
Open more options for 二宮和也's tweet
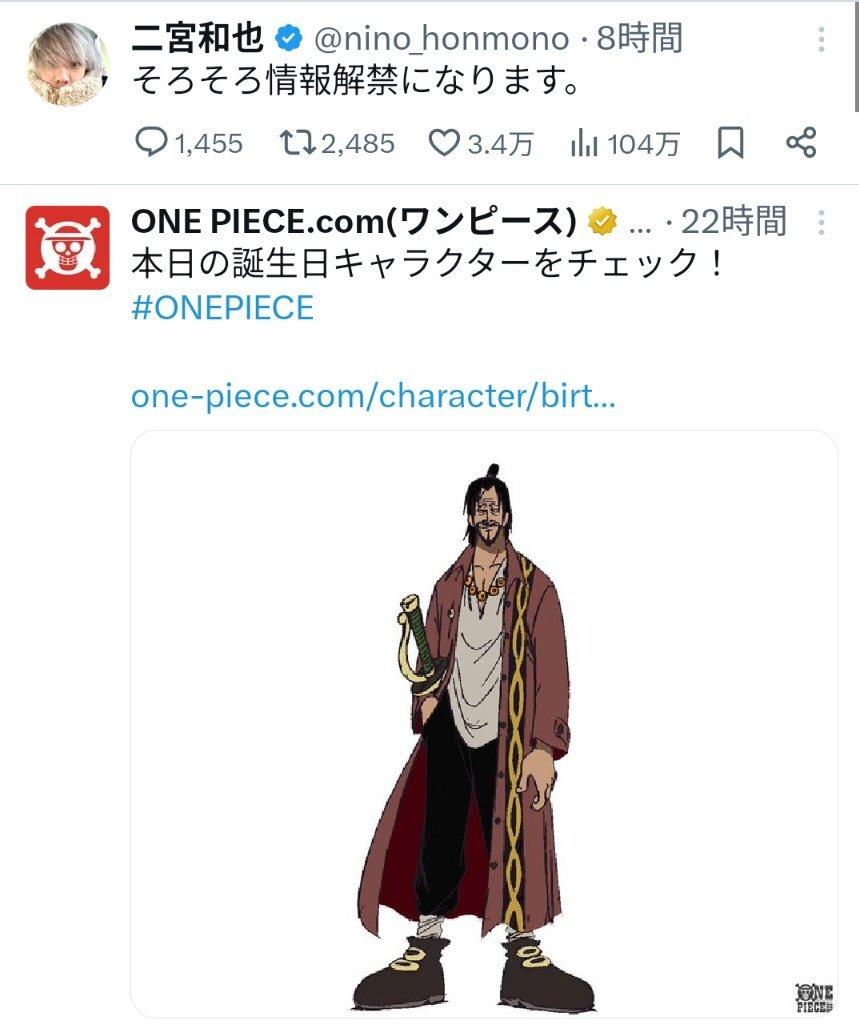point(821,40)
